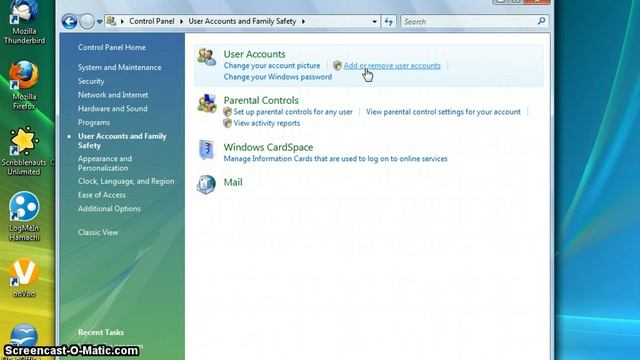Open the recent pages dropdown arrow
Screen dimensions: 640x360
pyautogui.click(x=99, y=22)
